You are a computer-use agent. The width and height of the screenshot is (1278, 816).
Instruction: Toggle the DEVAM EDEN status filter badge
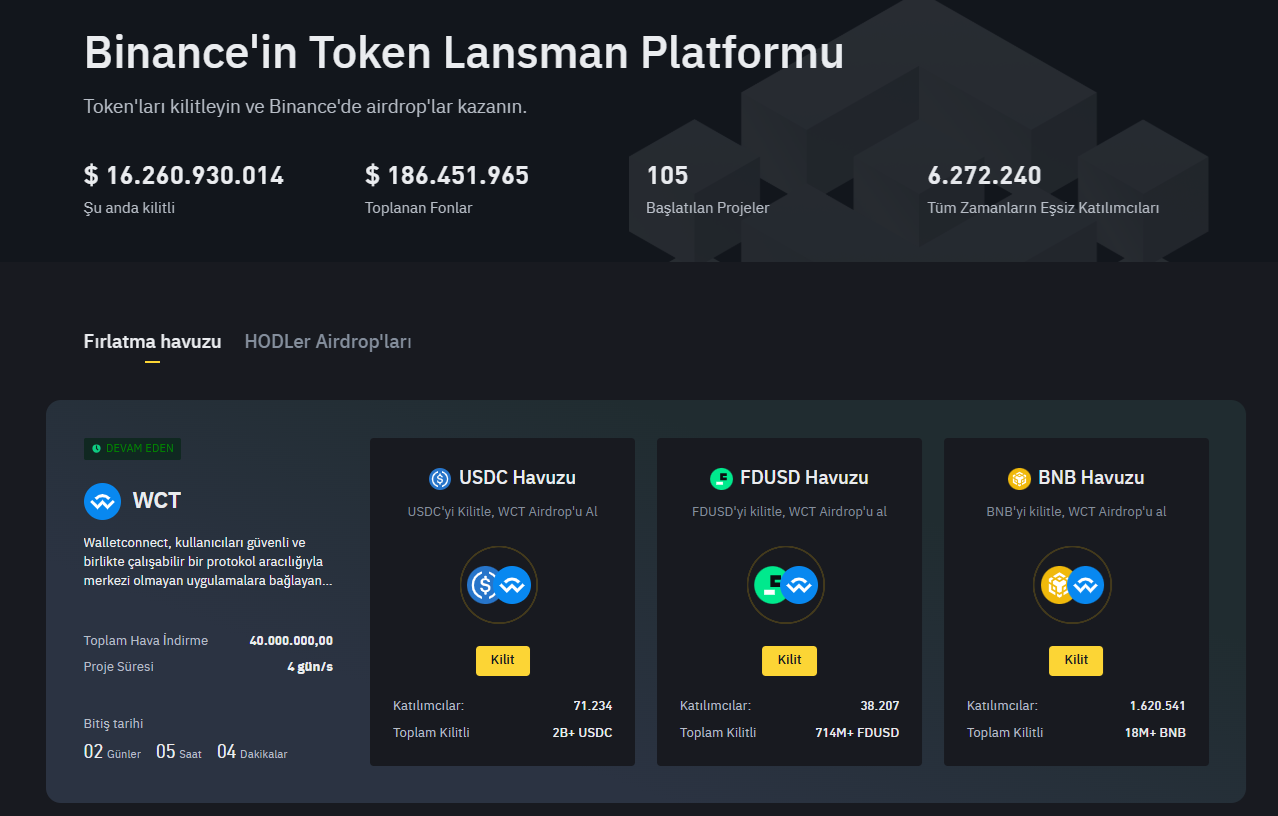click(132, 449)
